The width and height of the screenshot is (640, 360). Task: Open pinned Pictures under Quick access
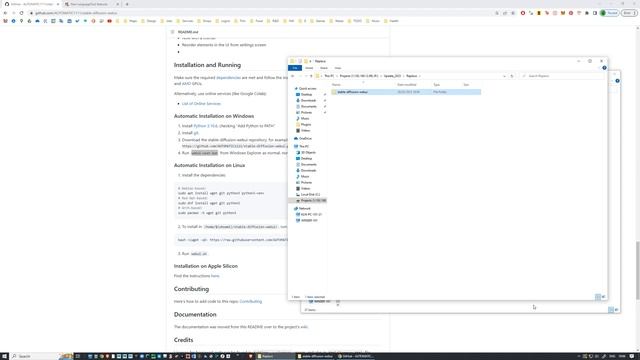306,112
